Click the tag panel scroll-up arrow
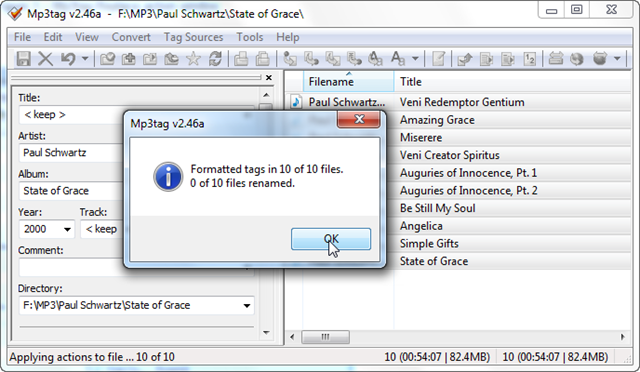Screen dimensions: 640x372 (266, 95)
